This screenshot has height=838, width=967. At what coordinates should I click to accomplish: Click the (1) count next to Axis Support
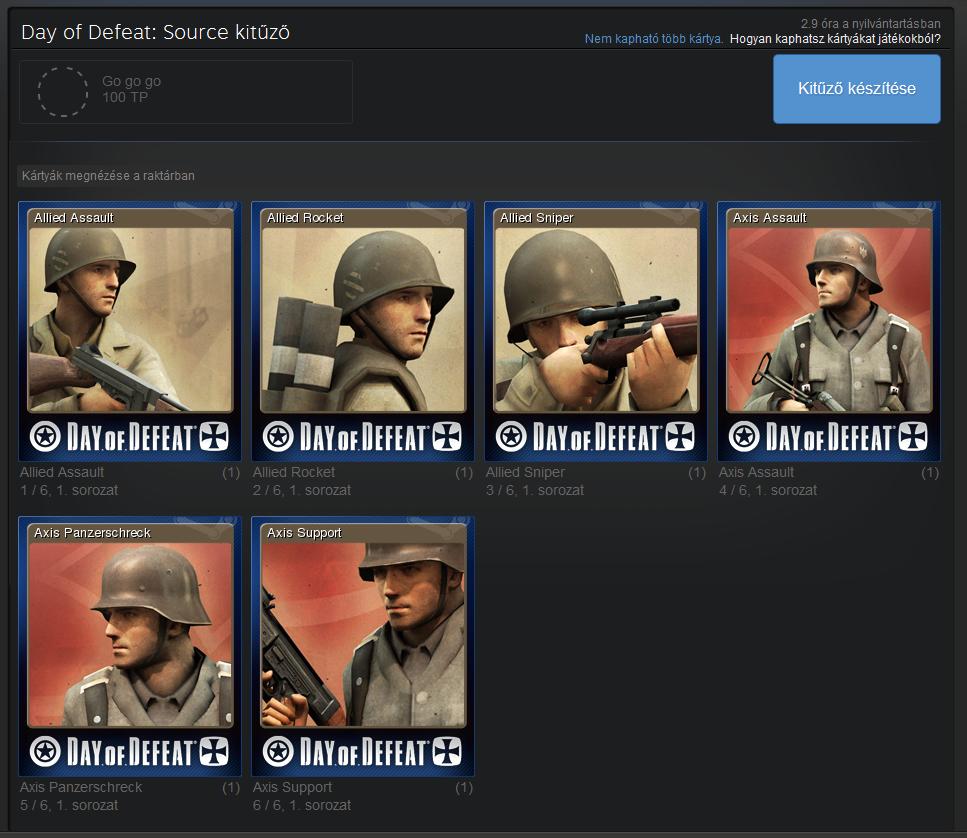coord(464,788)
